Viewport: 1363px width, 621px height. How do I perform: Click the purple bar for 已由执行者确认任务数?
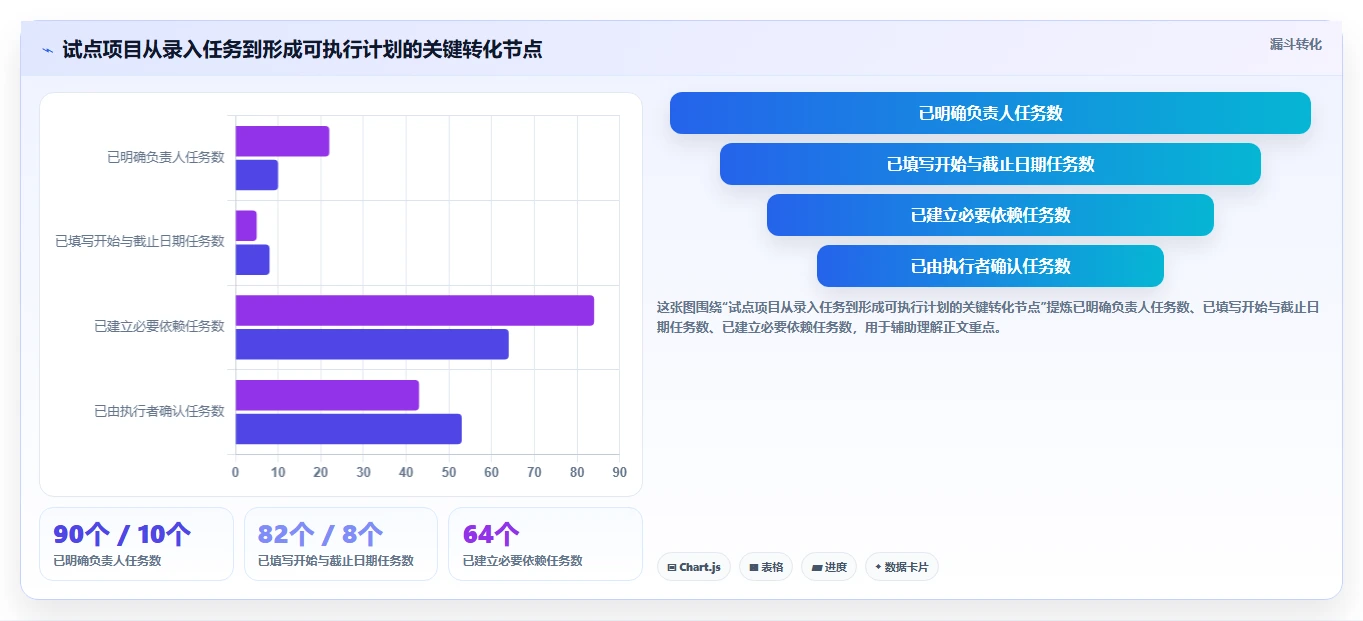(327, 395)
